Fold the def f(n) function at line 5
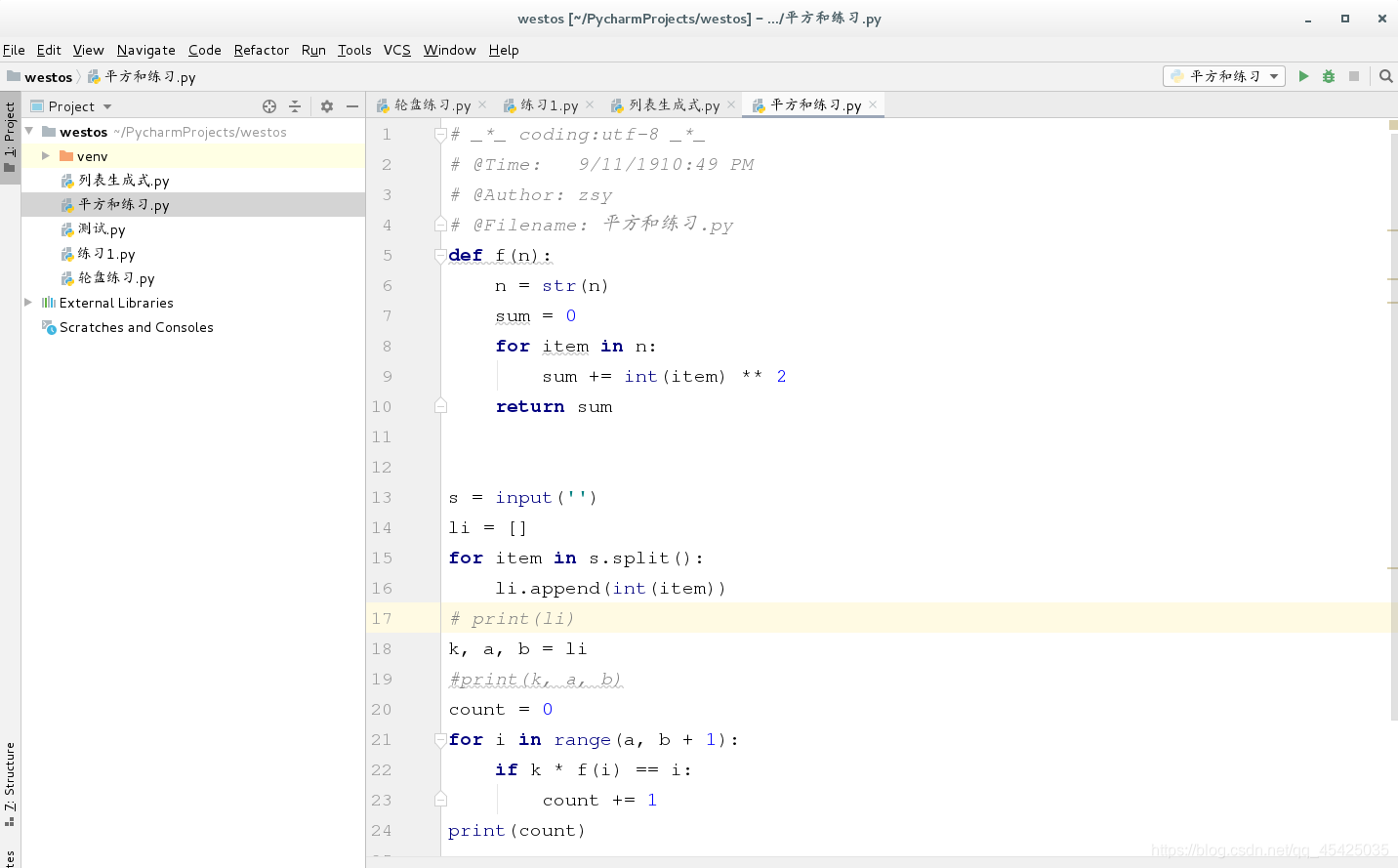This screenshot has width=1398, height=868. pos(440,256)
